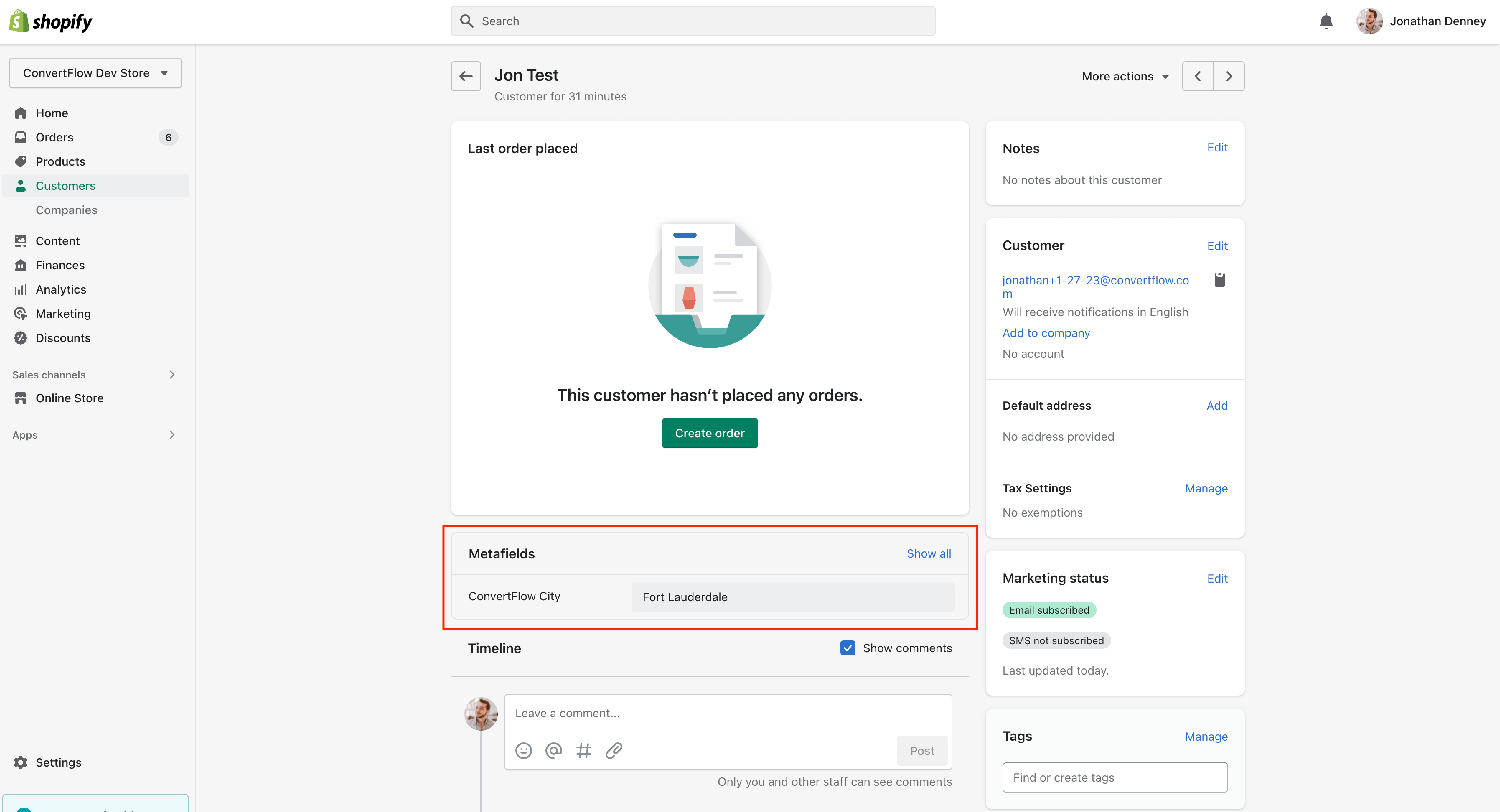Screen dimensions: 1500x812
Task: Click the ConvertFlow City metafield value
Action: tap(792, 597)
